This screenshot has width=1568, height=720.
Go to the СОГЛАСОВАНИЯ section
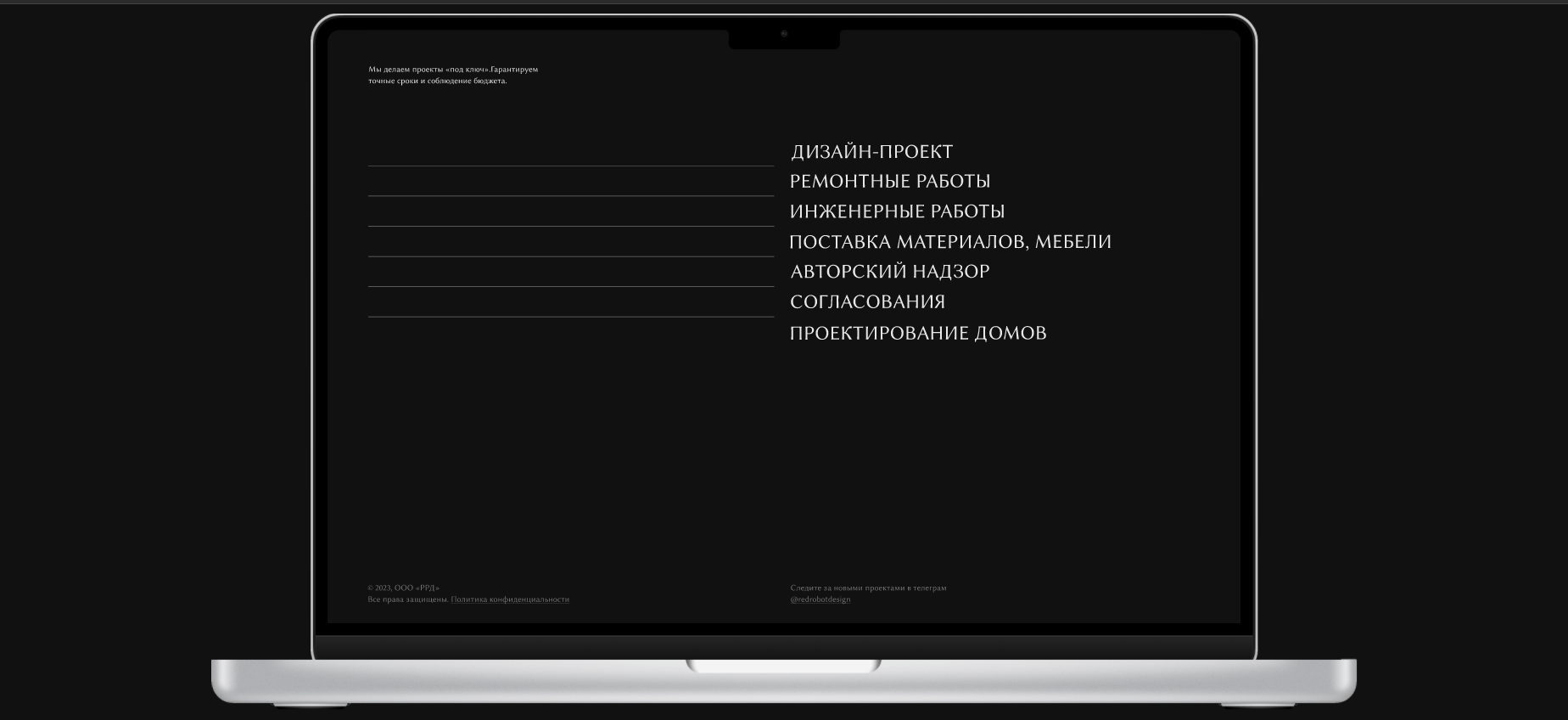pyautogui.click(x=867, y=302)
